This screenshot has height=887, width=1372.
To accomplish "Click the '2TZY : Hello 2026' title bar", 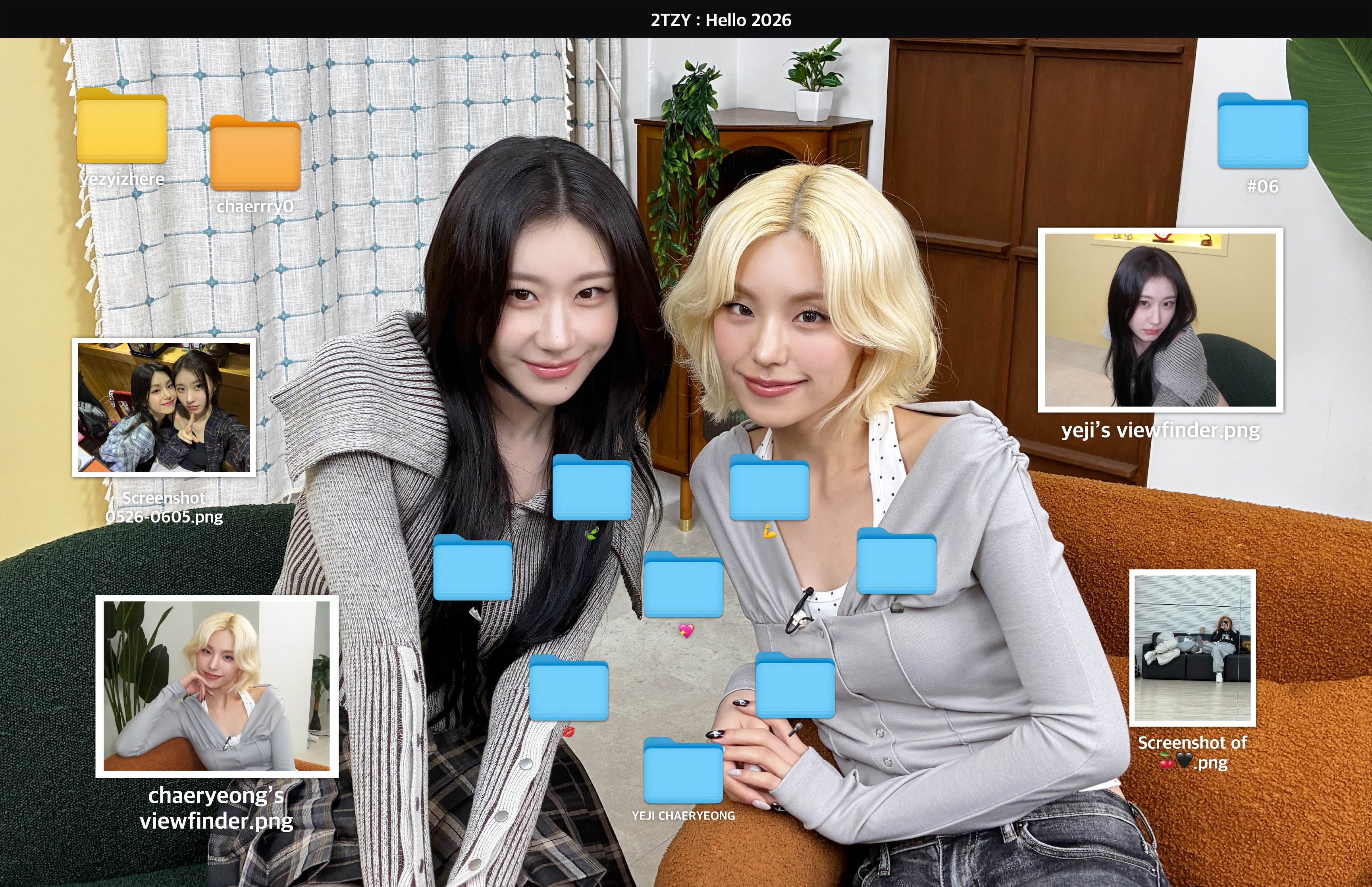I will [721, 19].
